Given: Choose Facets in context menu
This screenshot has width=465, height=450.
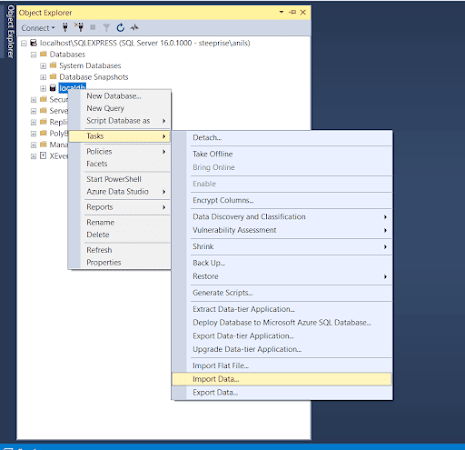Looking at the screenshot, I should 120,164.
